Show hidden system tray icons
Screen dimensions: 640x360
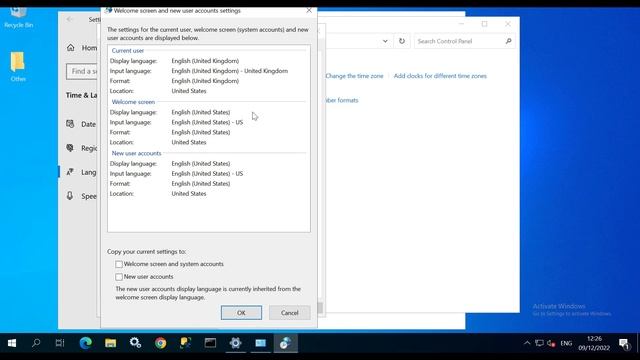[527, 343]
